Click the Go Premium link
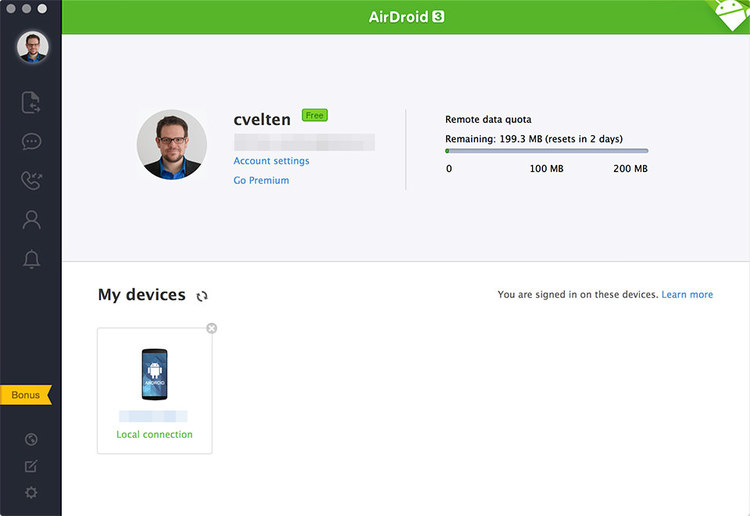 click(x=261, y=180)
